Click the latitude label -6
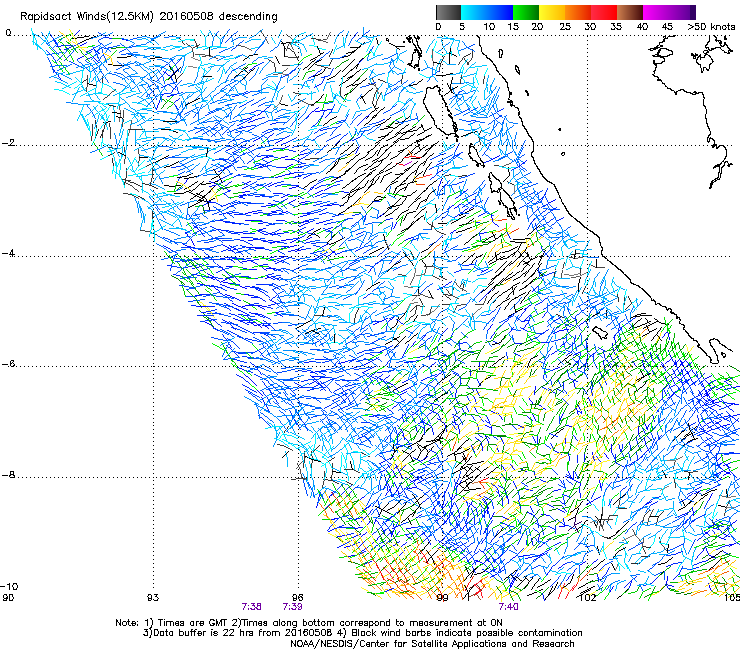The width and height of the screenshot is (740, 650). coord(9,364)
